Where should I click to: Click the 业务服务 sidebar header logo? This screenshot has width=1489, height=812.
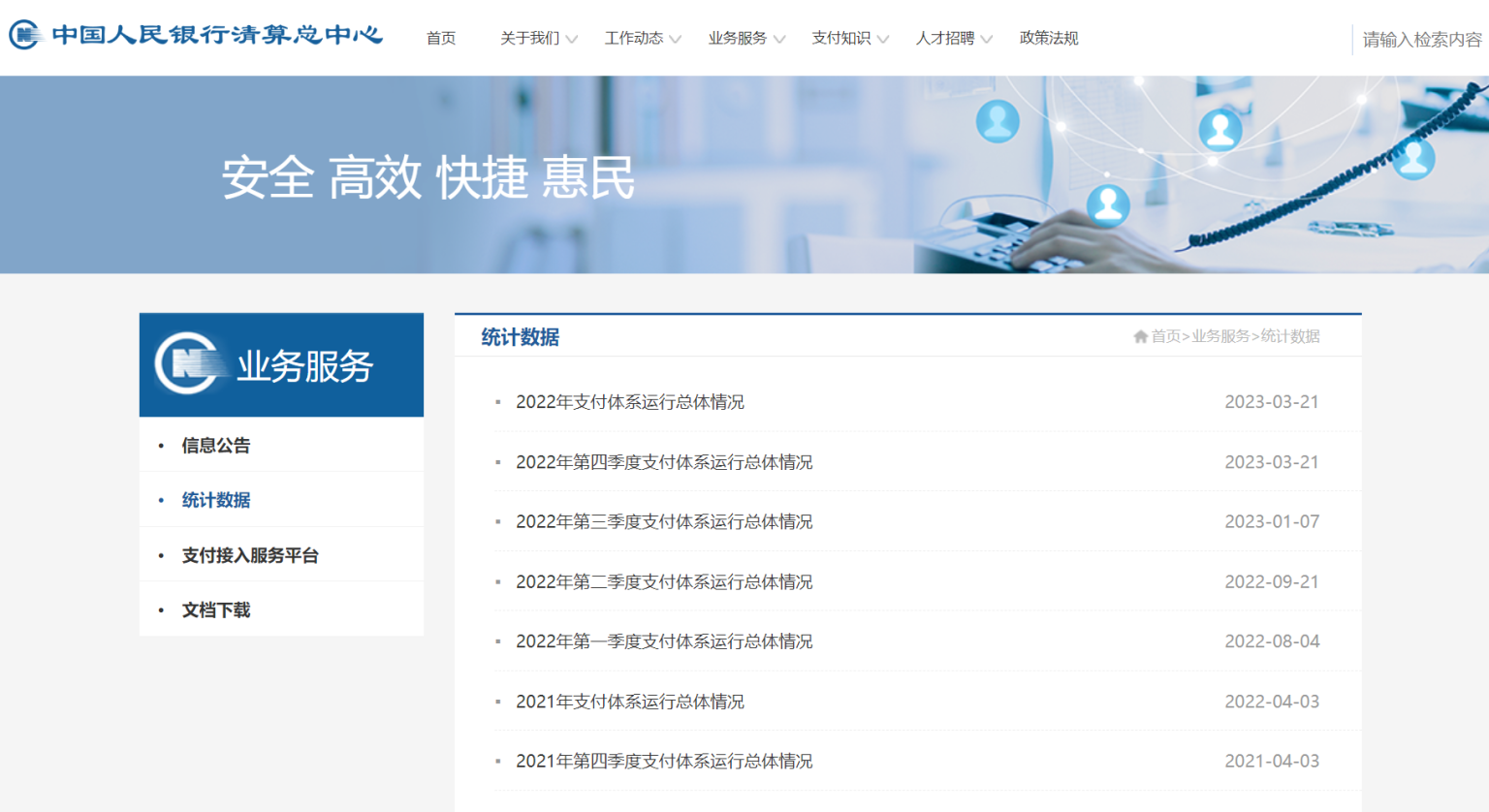pos(186,363)
